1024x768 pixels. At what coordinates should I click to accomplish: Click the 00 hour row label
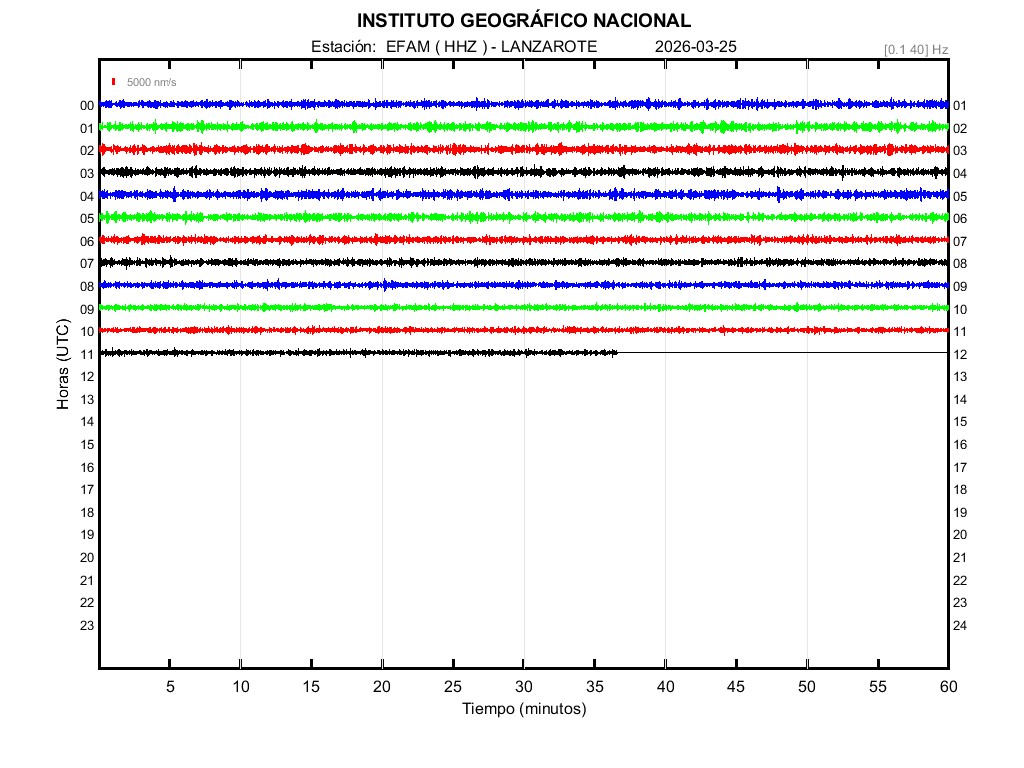pyautogui.click(x=87, y=106)
